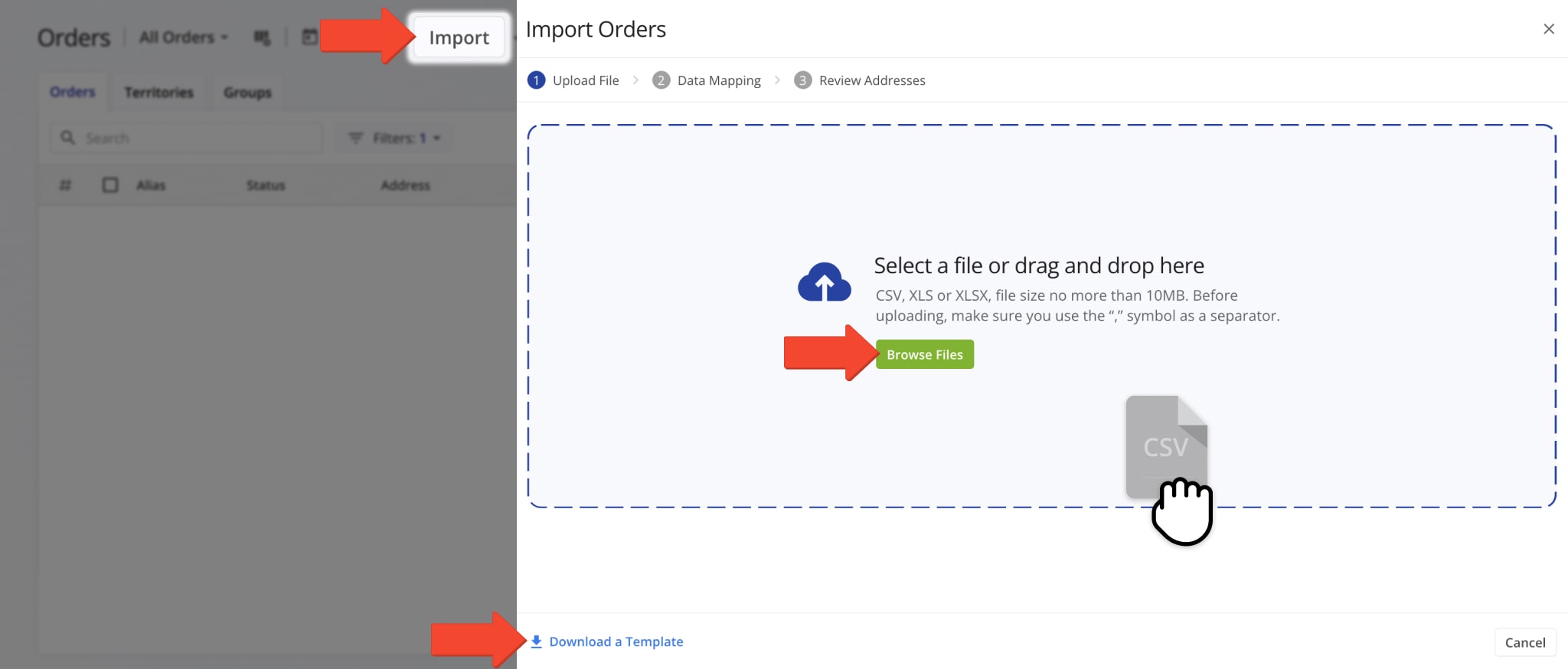Viewport: 1568px width, 669px height.
Task: Open the Download a Template link
Action: pos(616,641)
